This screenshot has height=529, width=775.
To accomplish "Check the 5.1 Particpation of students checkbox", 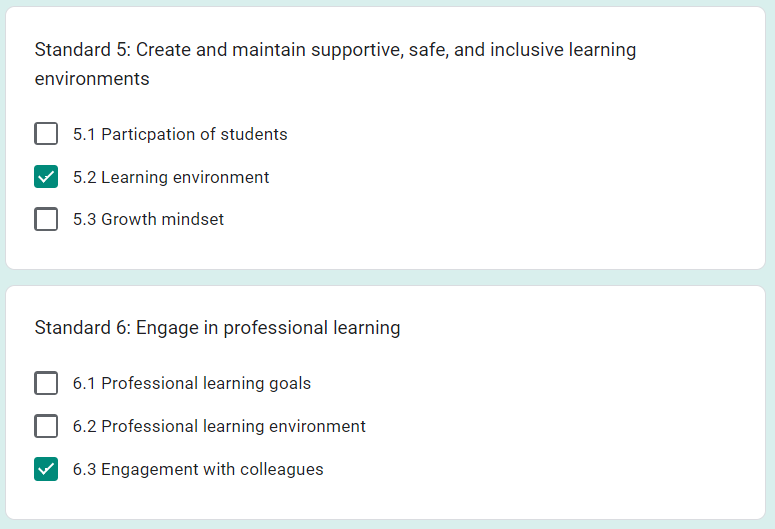I will pos(46,133).
